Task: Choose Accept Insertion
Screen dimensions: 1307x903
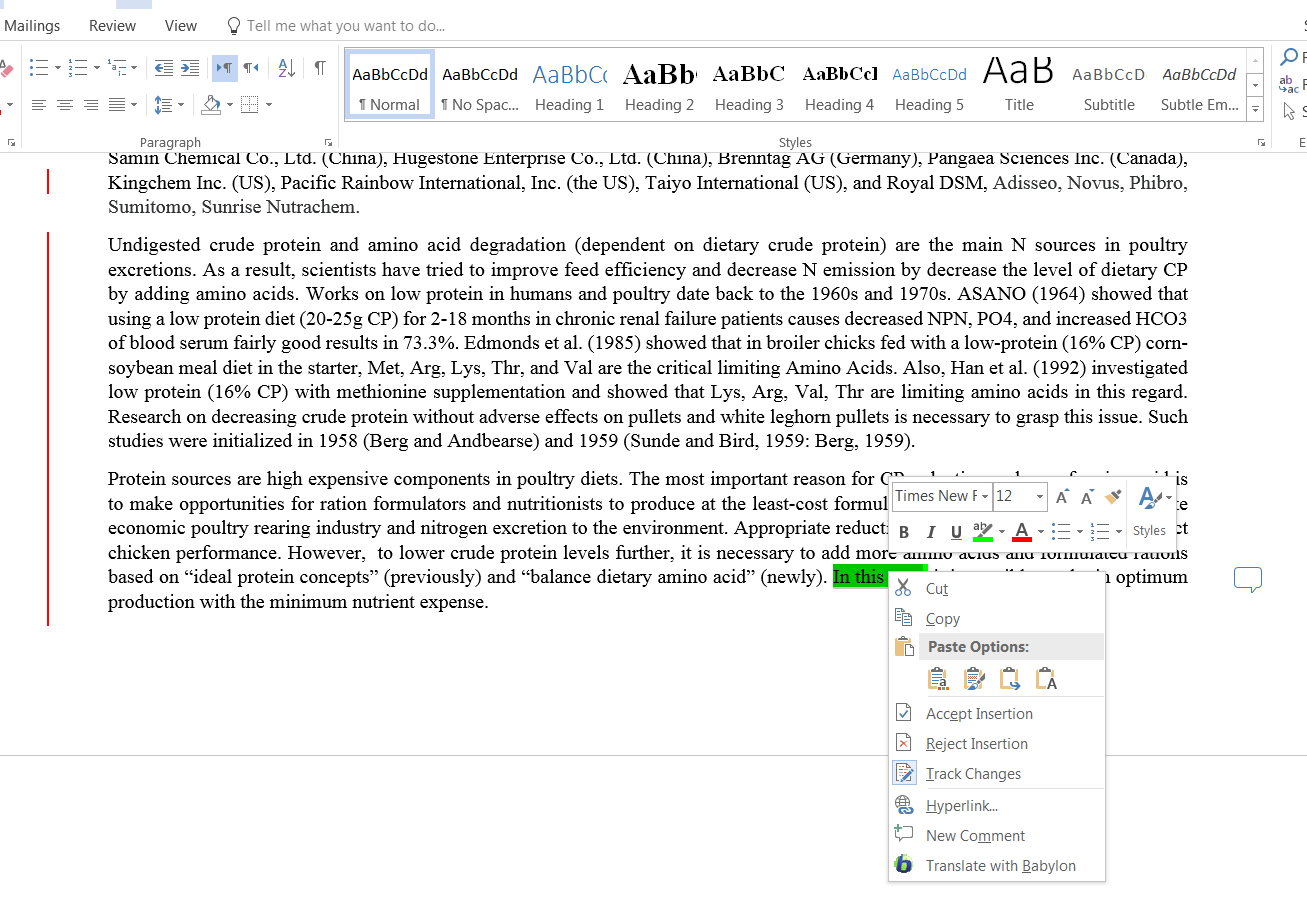Action: [997, 714]
